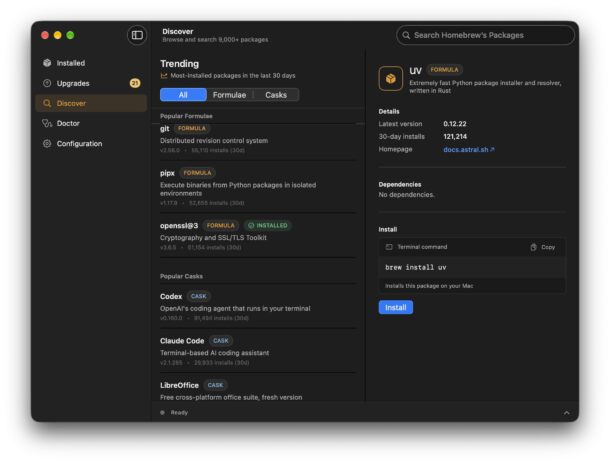The width and height of the screenshot is (610, 463).
Task: Click the 121,214 installs value
Action: 455,137
